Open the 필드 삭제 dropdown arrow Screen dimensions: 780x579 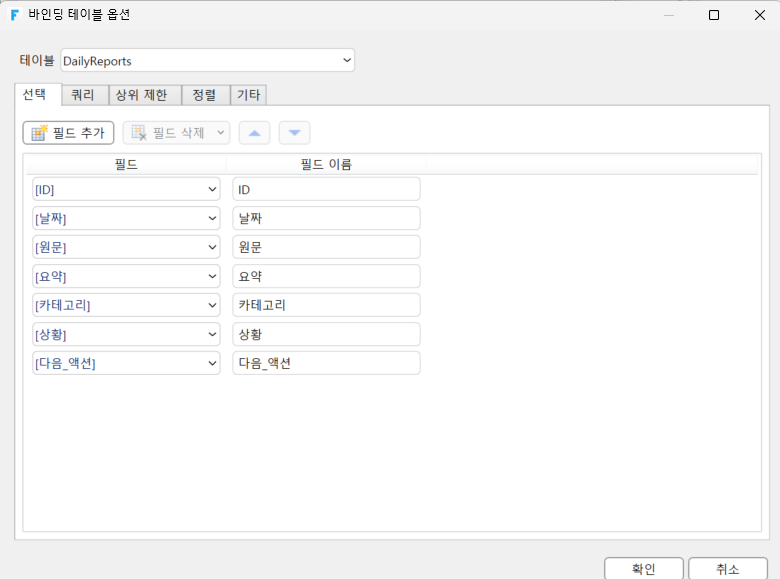tap(221, 133)
